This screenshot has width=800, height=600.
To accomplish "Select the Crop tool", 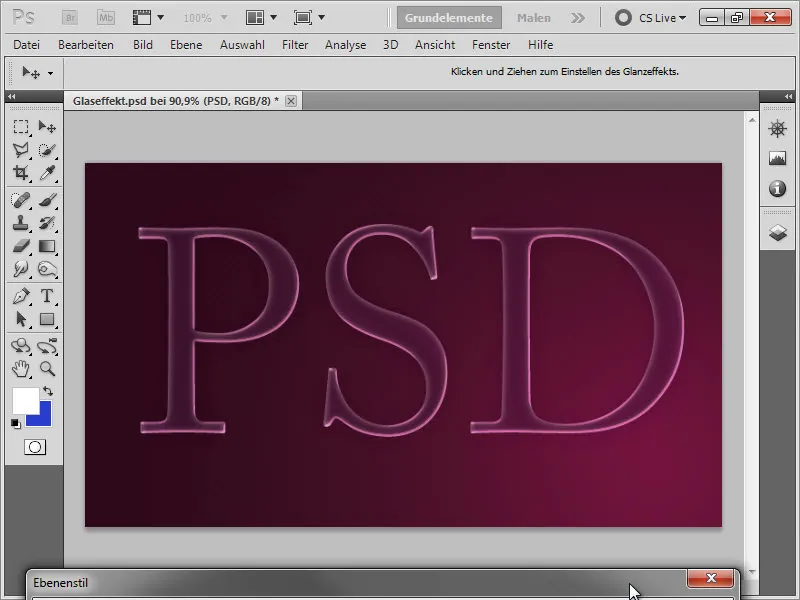I will (21, 173).
